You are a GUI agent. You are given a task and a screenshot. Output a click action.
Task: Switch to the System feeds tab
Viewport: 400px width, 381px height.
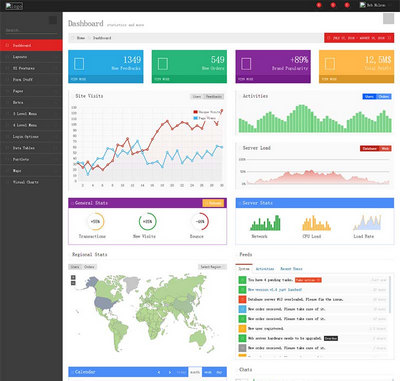(x=244, y=269)
